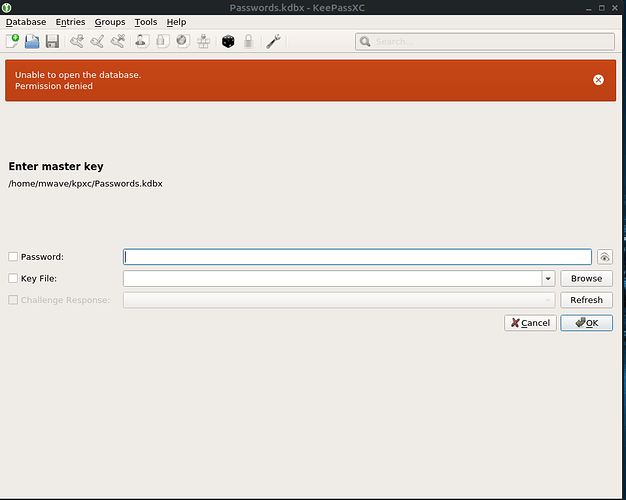The height and width of the screenshot is (500, 626).
Task: Enable the Password checkbox
Action: [x=13, y=257]
